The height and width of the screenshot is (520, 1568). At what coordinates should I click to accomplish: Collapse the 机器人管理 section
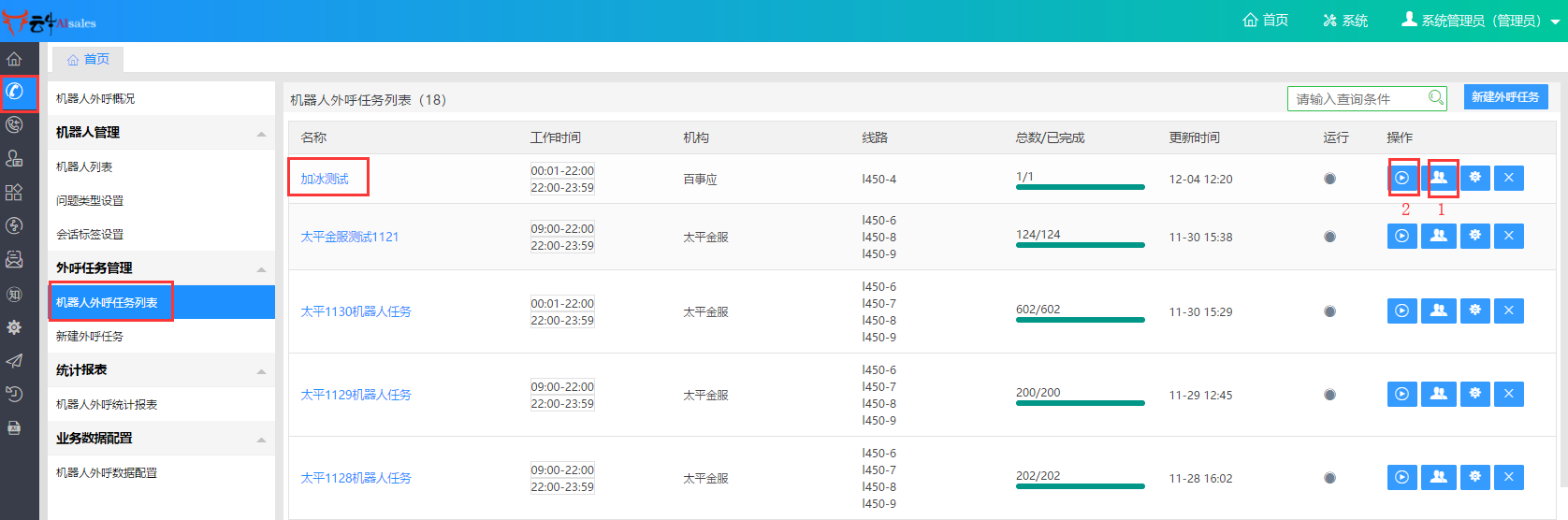tap(261, 134)
